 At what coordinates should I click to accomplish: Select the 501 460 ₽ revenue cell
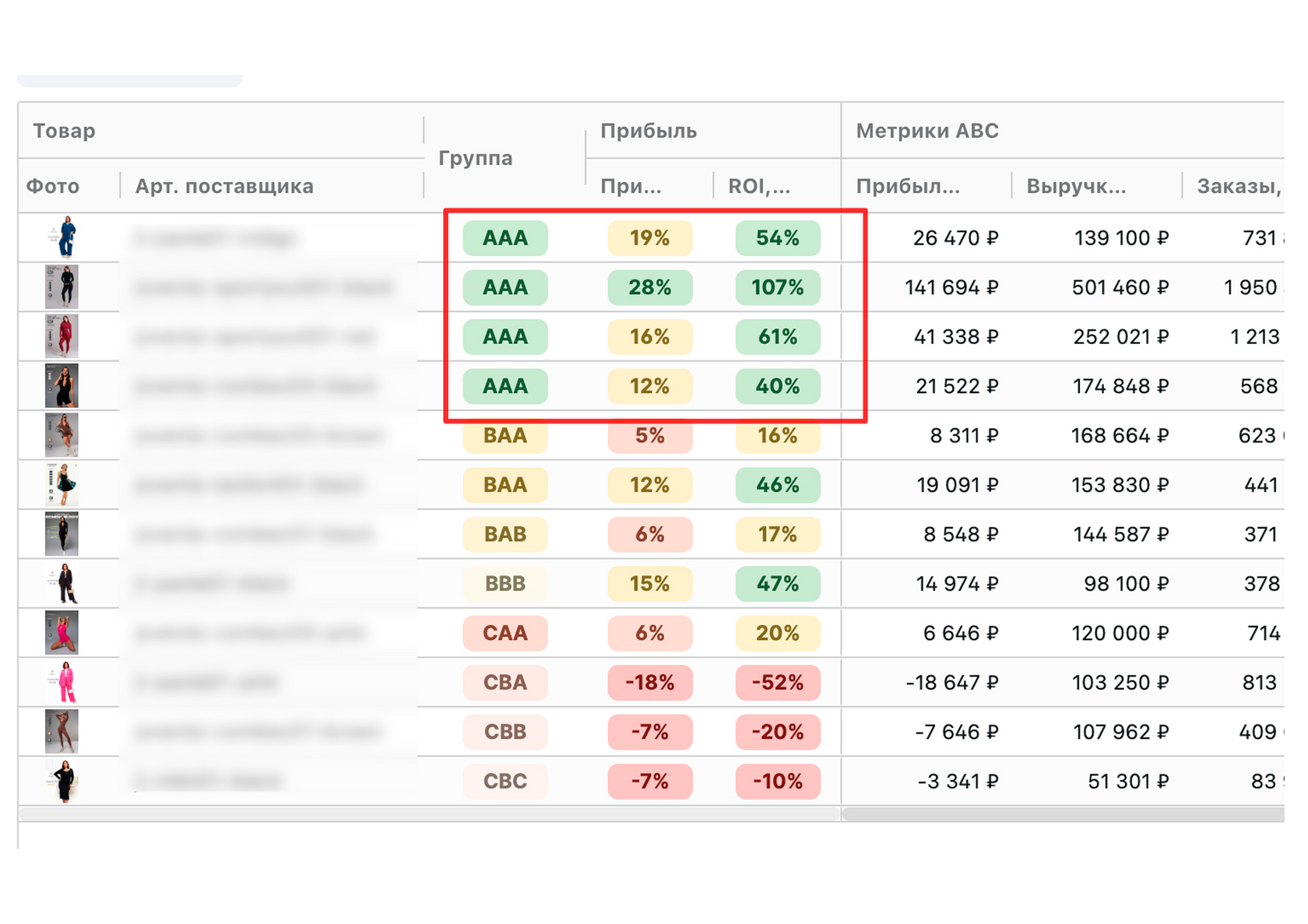(1120, 287)
